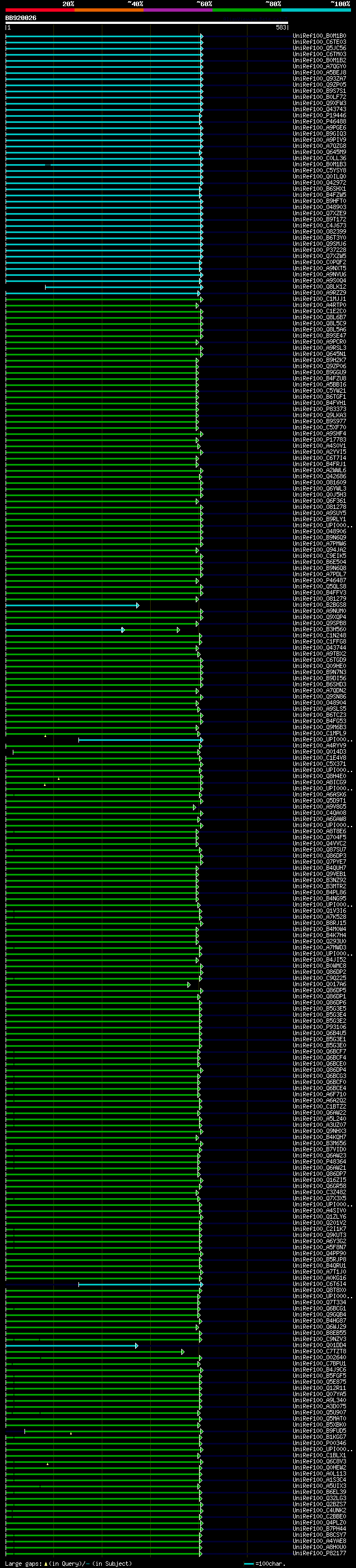Screen dimensions: 356x1568
Task: Select hit label UniRef100_B3H560
Action: coord(319,630)
